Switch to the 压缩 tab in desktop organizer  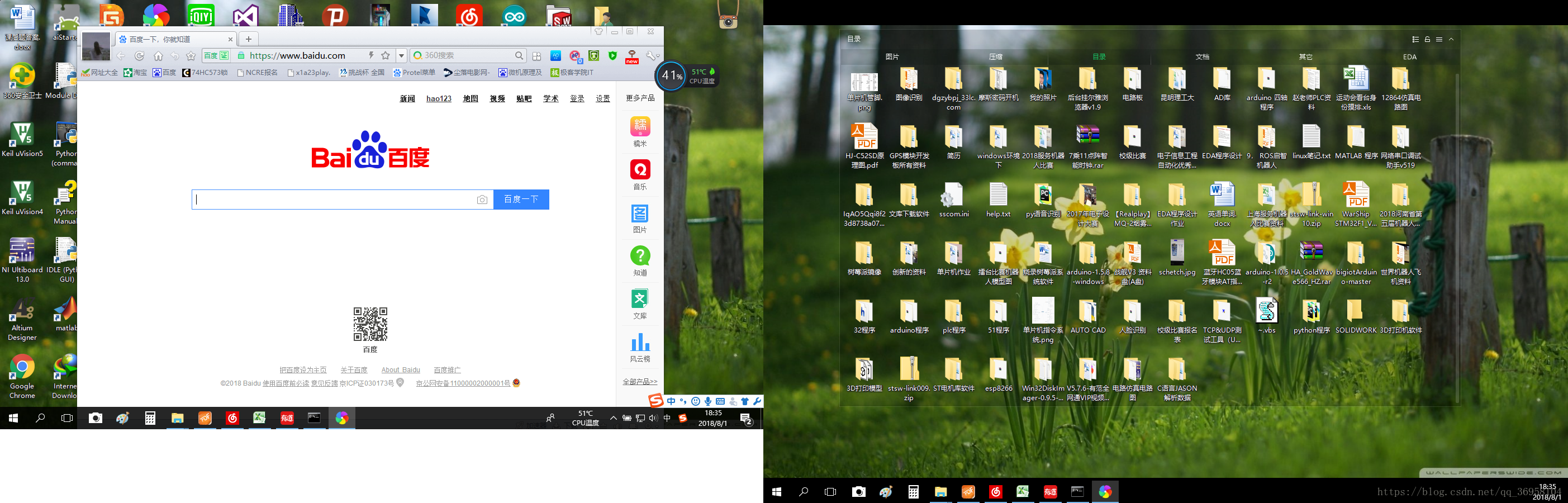click(x=996, y=56)
